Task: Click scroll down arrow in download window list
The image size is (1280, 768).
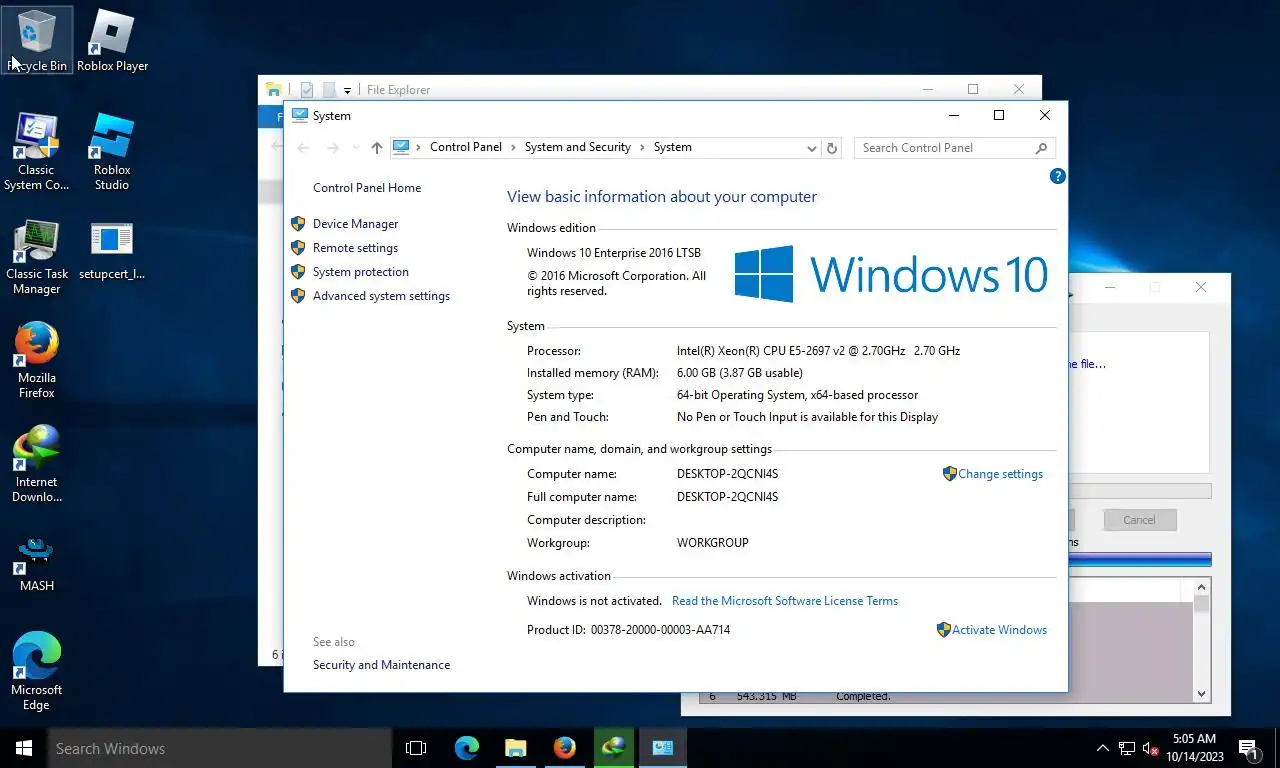Action: pos(1202,693)
